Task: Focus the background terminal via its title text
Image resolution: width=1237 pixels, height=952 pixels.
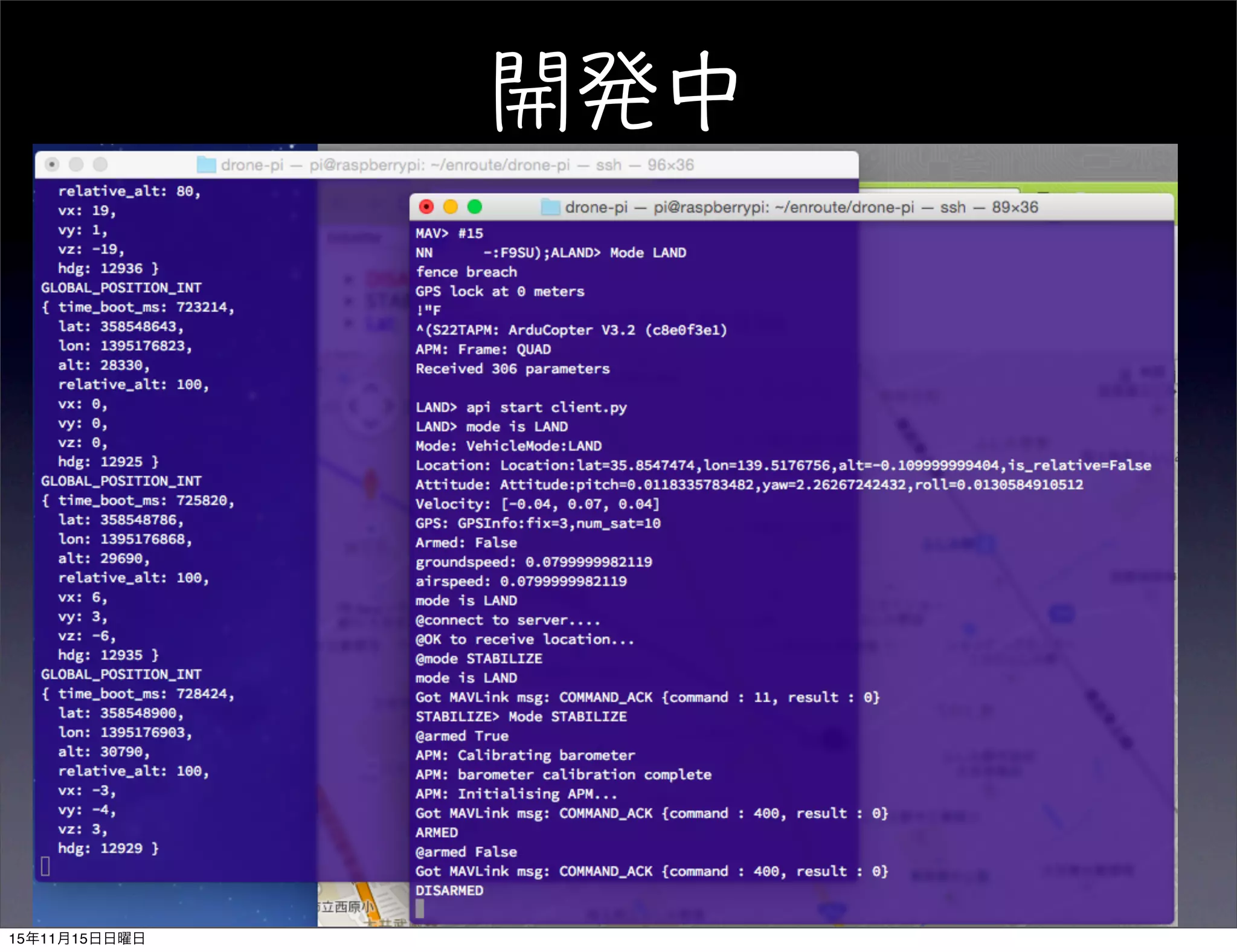Action: [457, 165]
